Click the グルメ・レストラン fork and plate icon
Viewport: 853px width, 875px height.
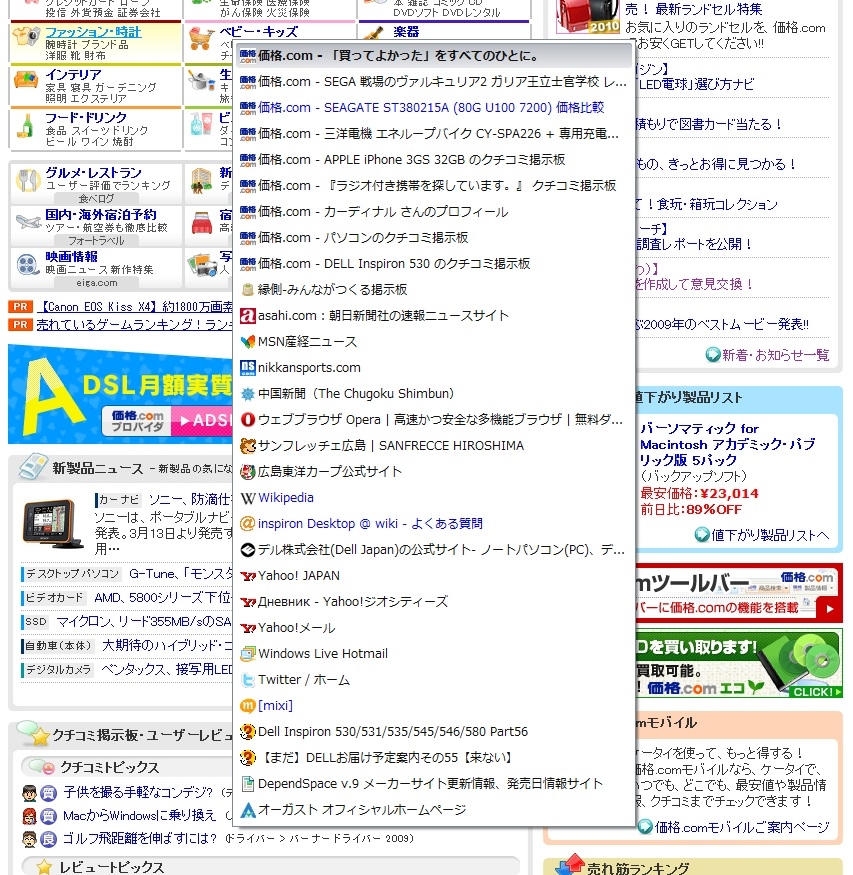(x=28, y=180)
